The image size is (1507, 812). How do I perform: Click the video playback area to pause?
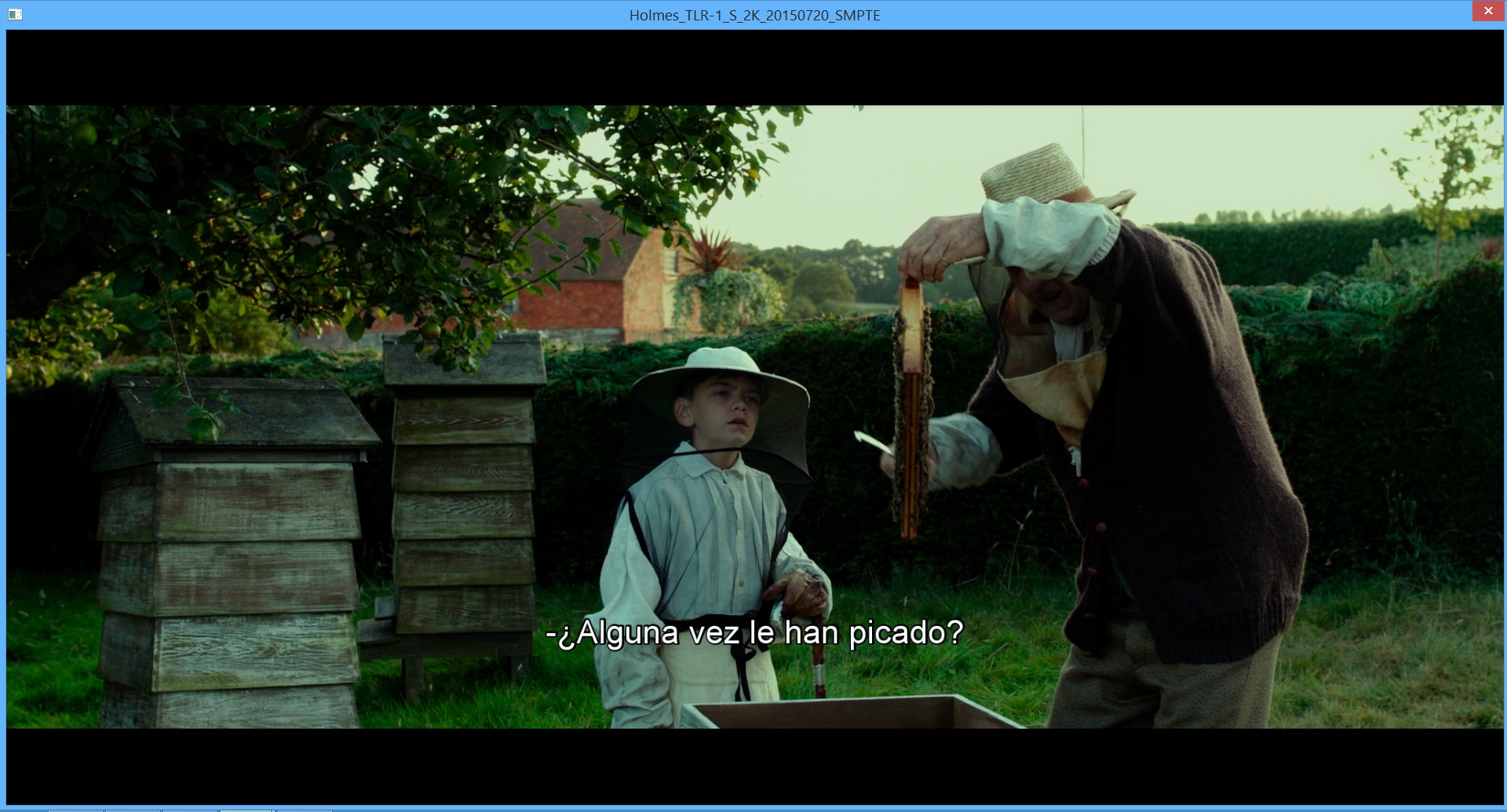(x=754, y=417)
